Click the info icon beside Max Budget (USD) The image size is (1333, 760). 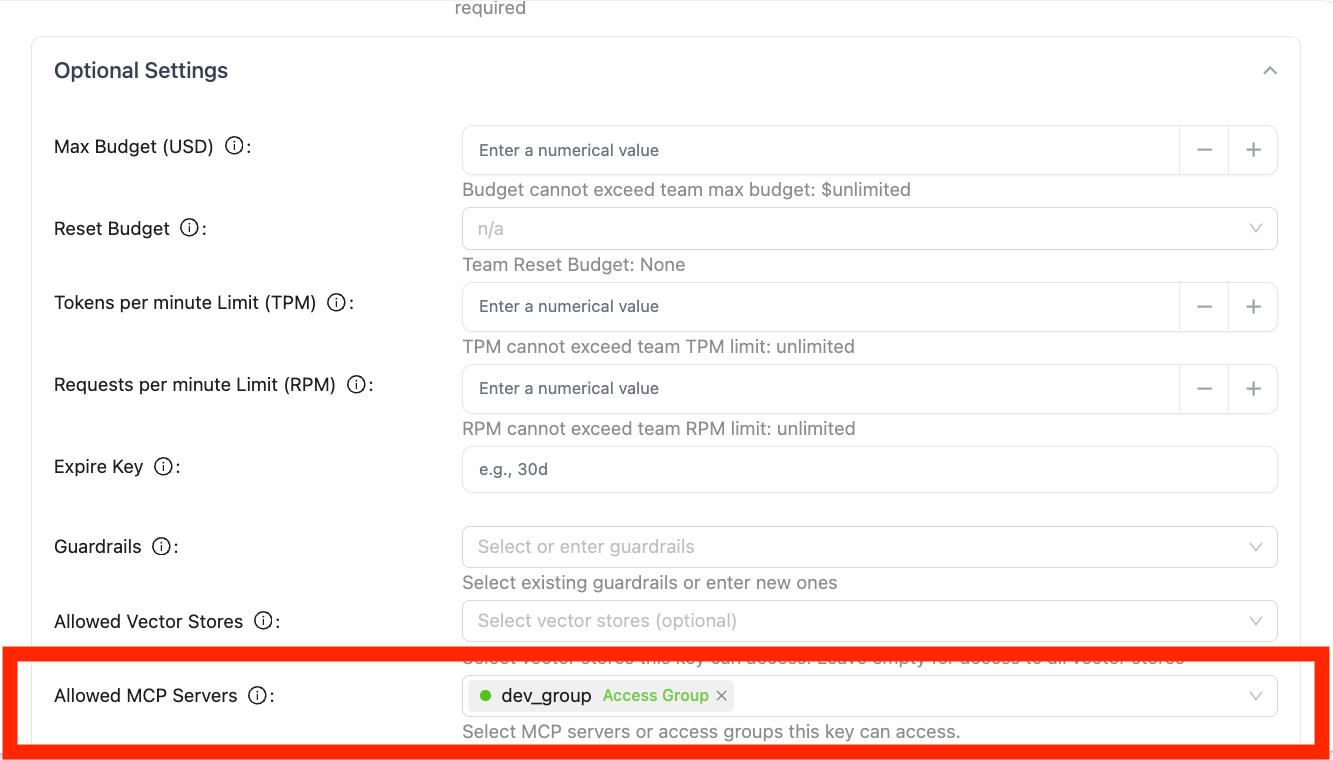click(234, 146)
